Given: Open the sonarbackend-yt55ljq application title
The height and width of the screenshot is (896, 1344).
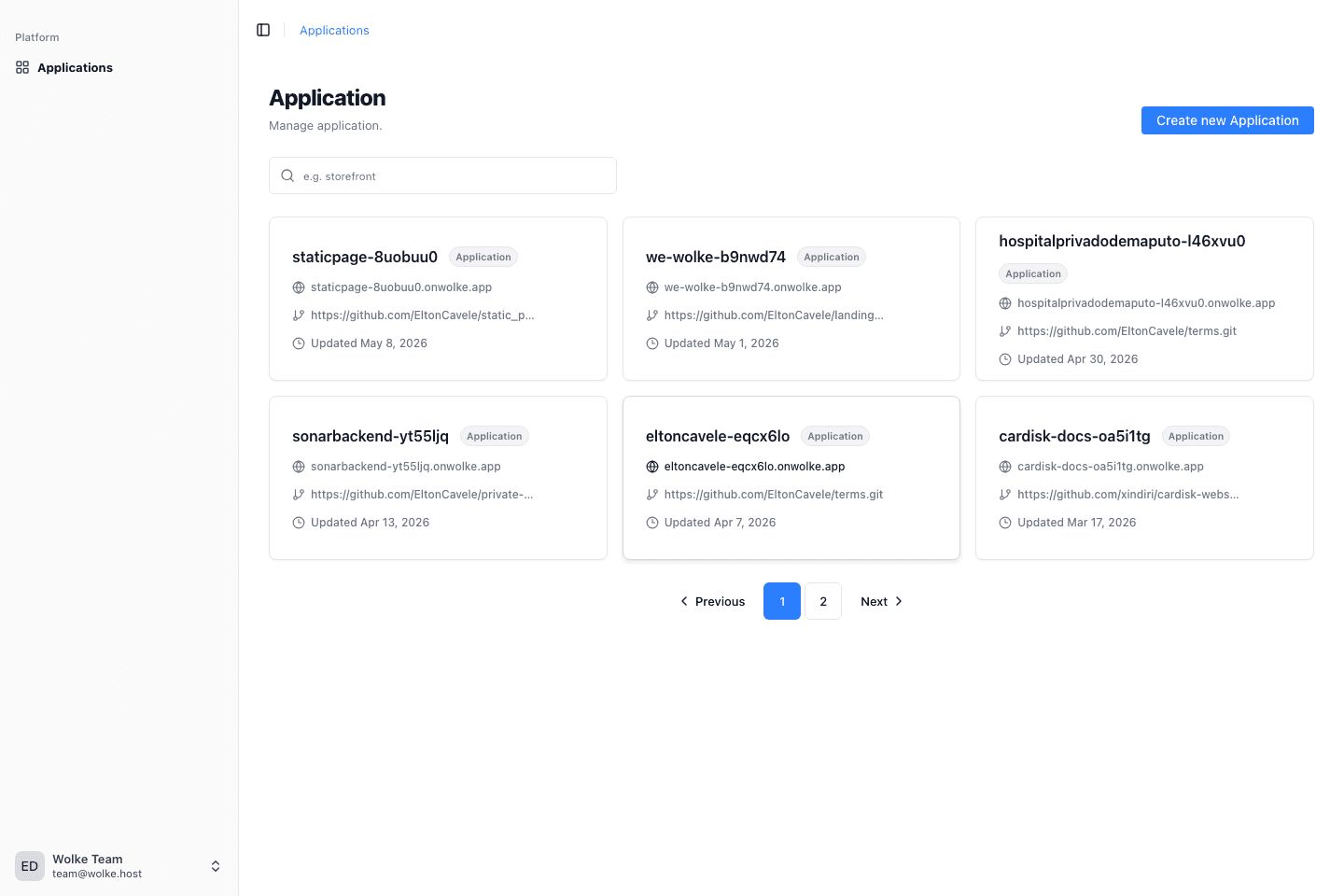Looking at the screenshot, I should click(371, 436).
